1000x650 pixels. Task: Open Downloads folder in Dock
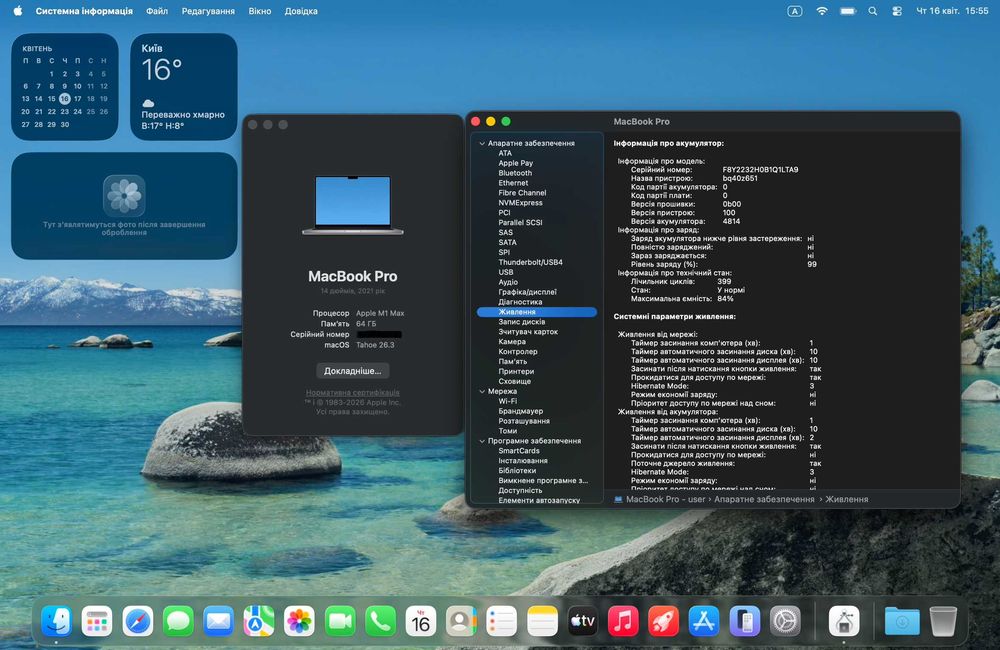click(x=902, y=621)
